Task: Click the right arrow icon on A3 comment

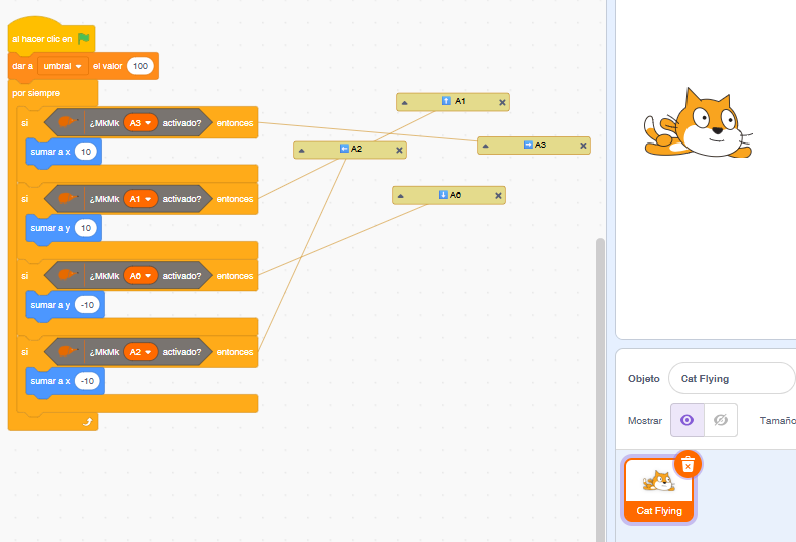Action: point(528,145)
